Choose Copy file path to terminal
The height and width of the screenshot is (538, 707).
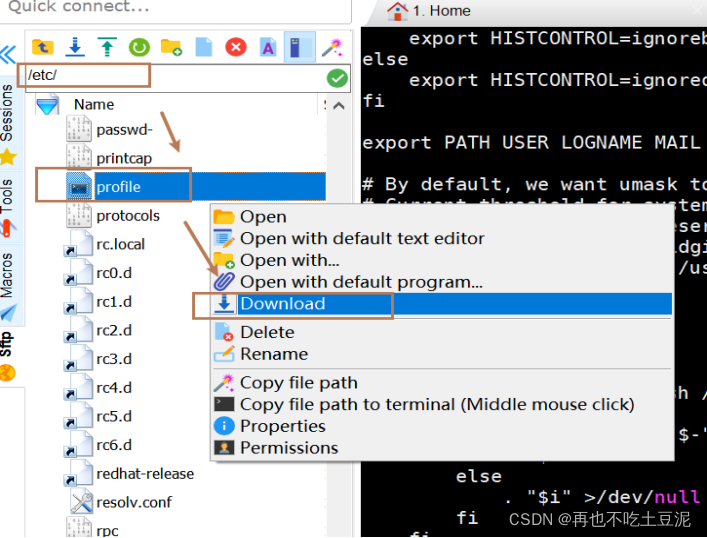(x=442, y=405)
